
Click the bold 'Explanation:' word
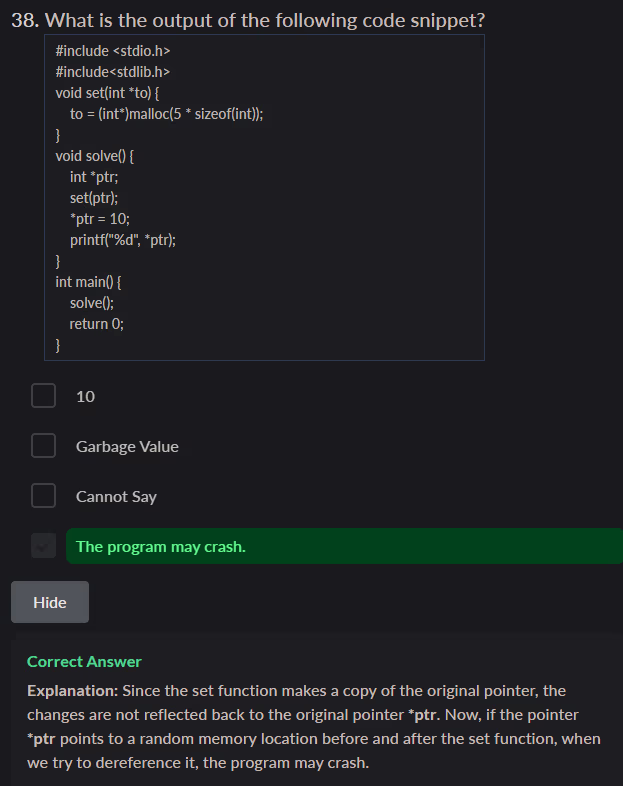72,691
